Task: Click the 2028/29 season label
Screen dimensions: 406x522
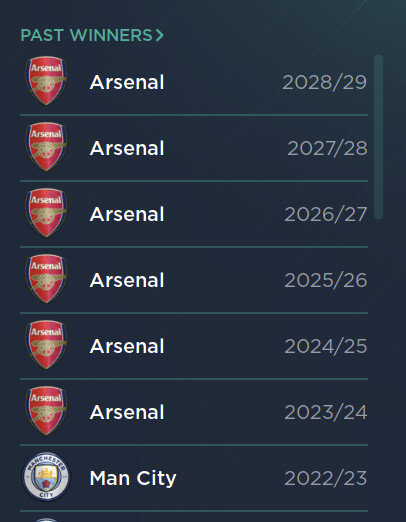Action: [x=325, y=82]
